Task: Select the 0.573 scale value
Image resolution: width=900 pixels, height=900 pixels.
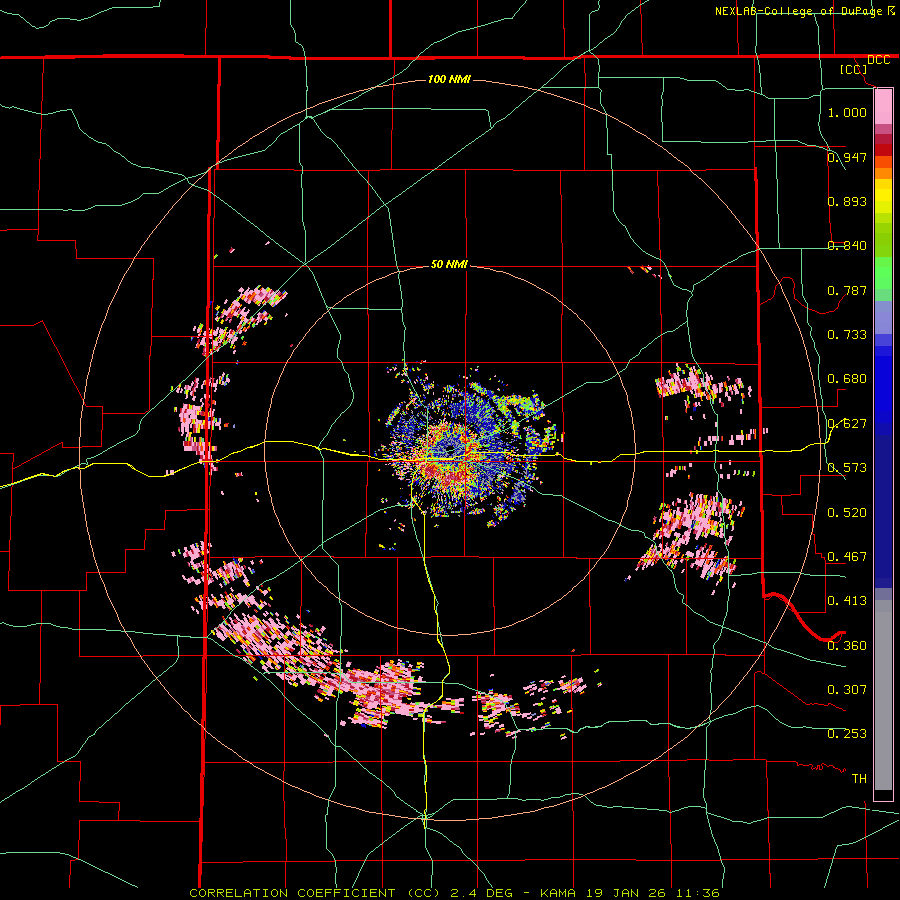Action: click(x=847, y=467)
